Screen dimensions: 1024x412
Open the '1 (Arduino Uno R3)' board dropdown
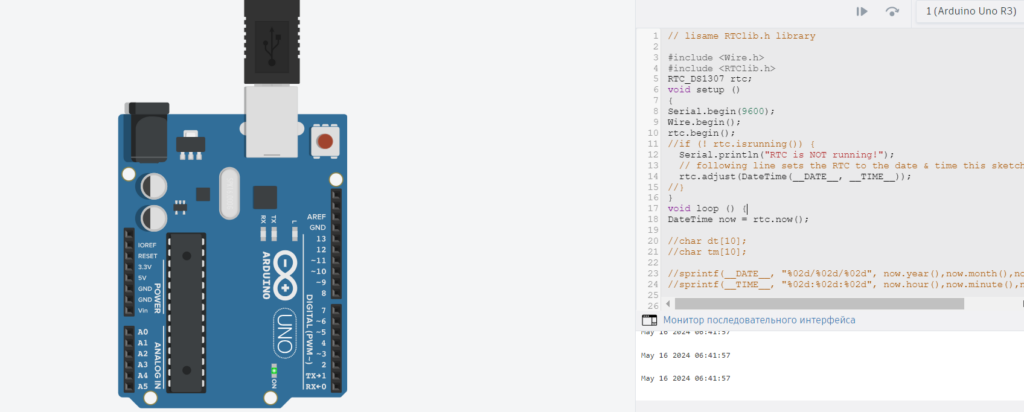[970, 12]
